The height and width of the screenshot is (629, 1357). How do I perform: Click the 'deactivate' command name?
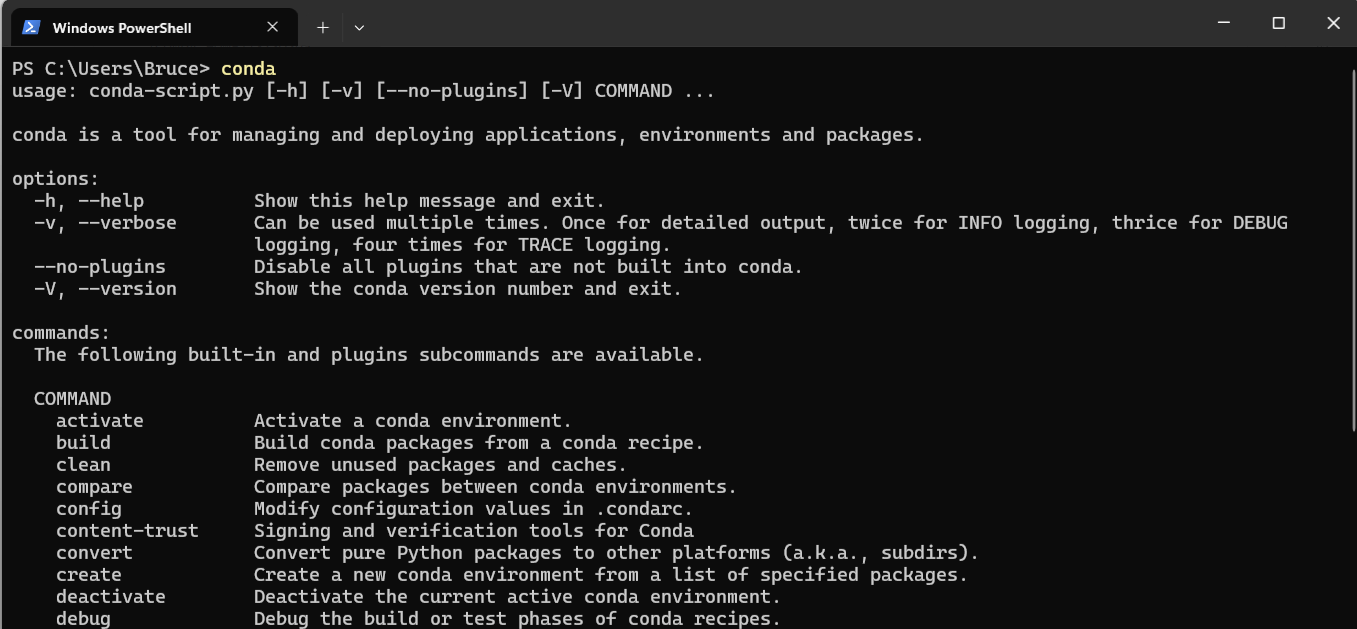pyautogui.click(x=111, y=597)
